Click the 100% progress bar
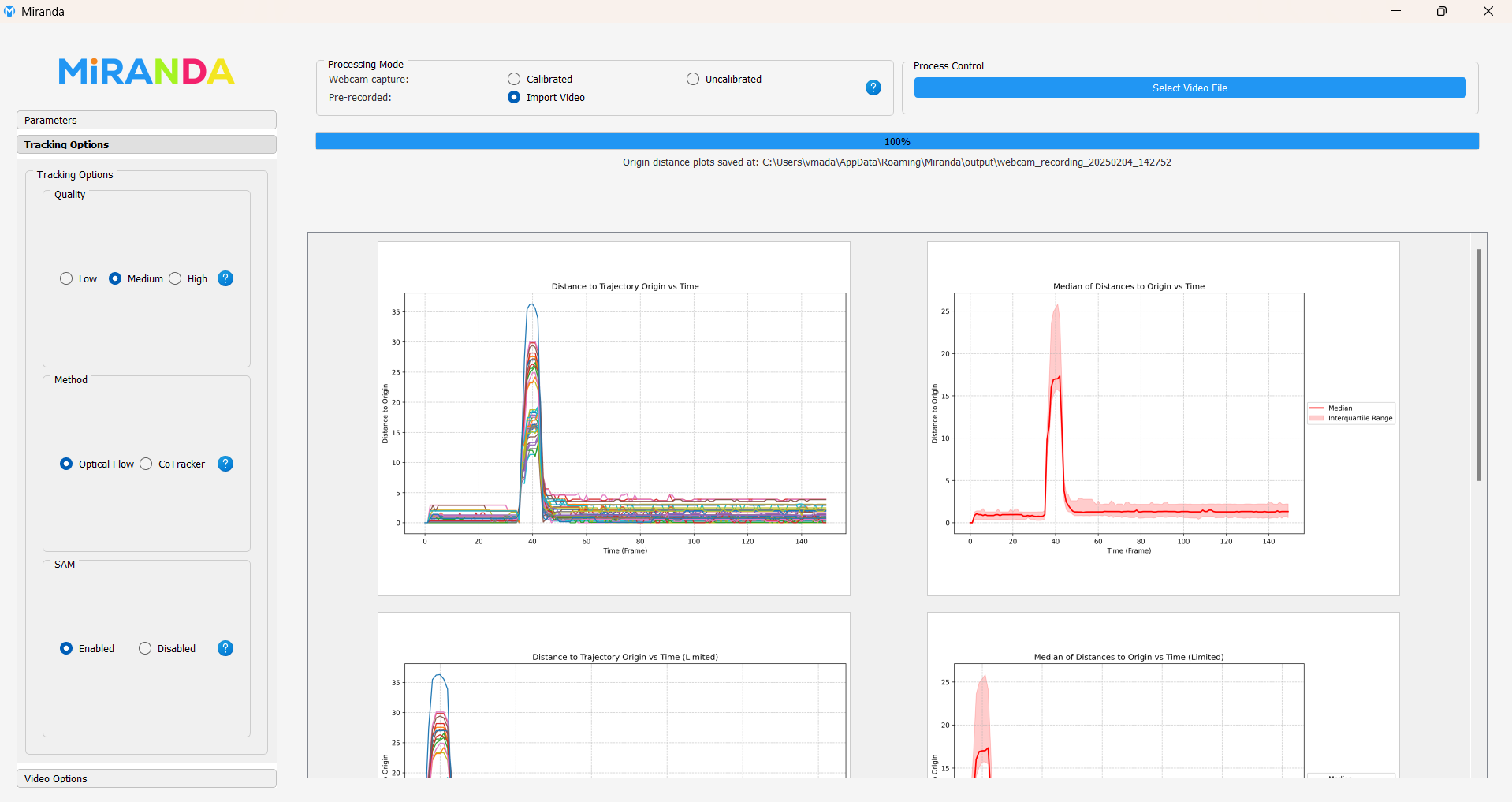The width and height of the screenshot is (1512, 802). [x=897, y=141]
